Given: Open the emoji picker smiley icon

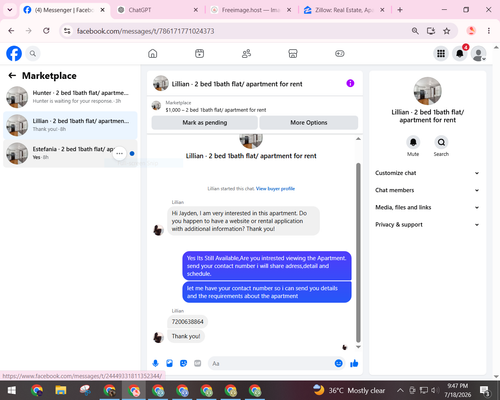Looking at the screenshot, I should [x=338, y=363].
